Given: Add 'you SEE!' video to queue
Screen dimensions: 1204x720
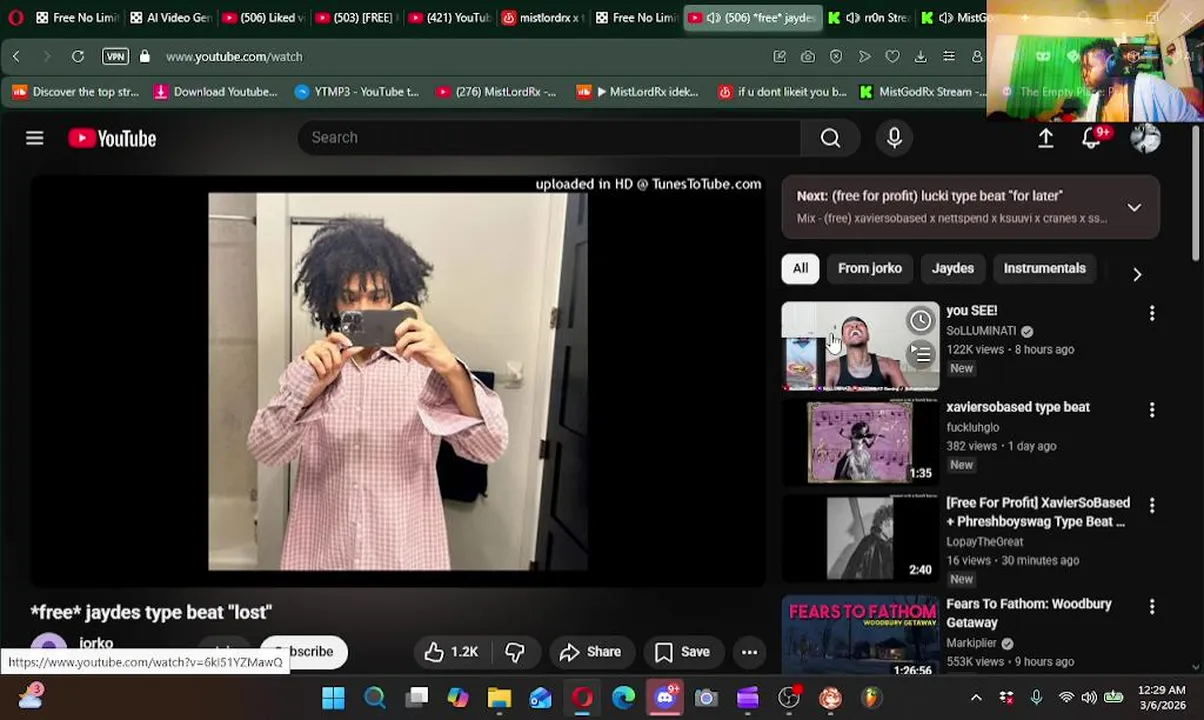Looking at the screenshot, I should 920,354.
